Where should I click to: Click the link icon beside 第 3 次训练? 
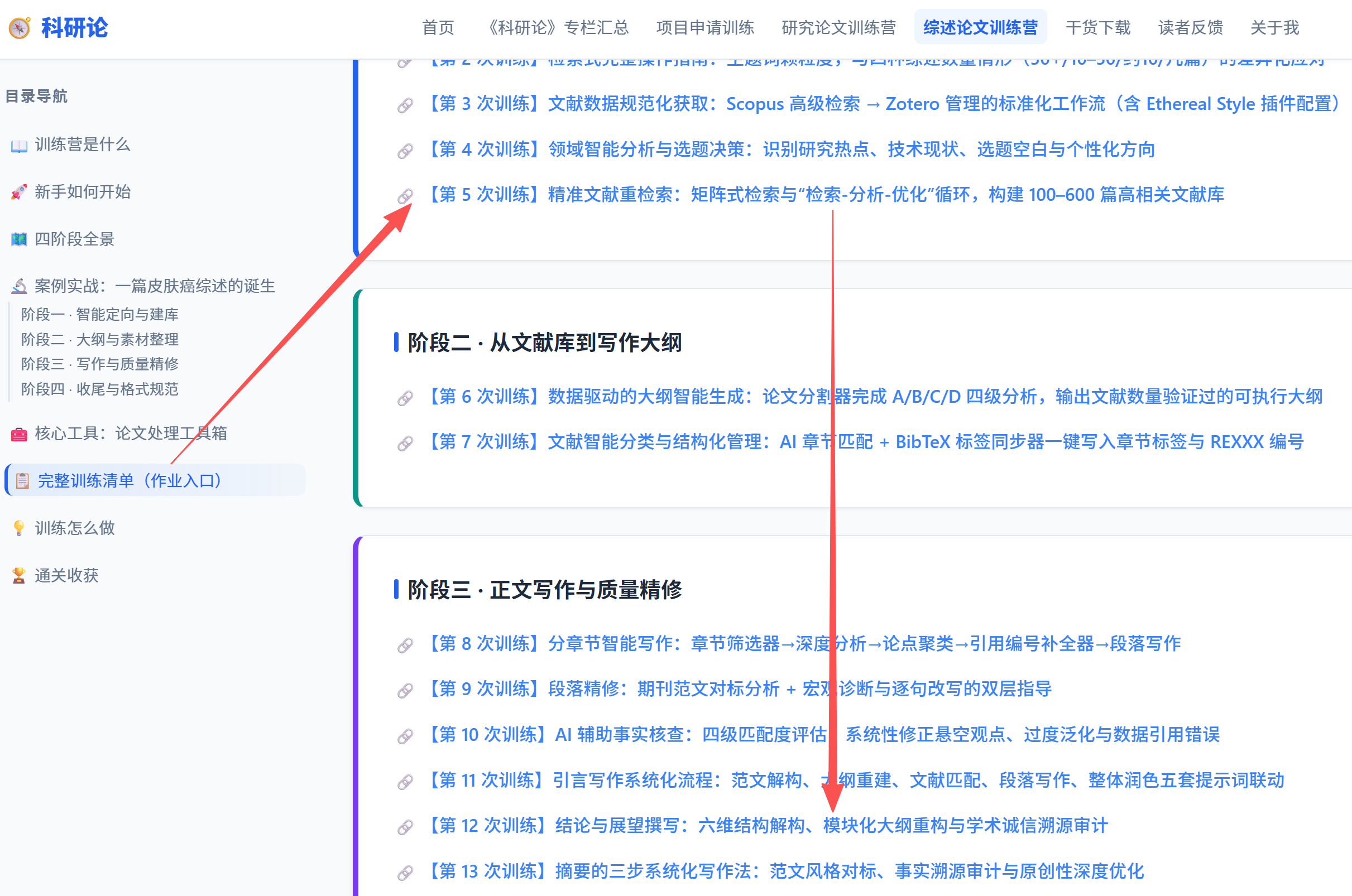(x=405, y=105)
